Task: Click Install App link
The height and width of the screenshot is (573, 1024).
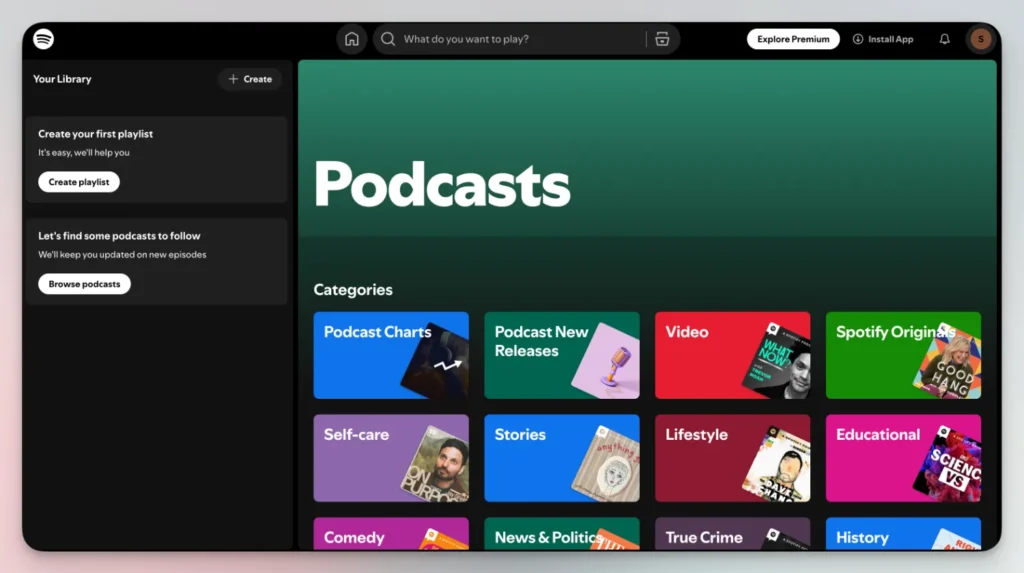Action: (883, 39)
